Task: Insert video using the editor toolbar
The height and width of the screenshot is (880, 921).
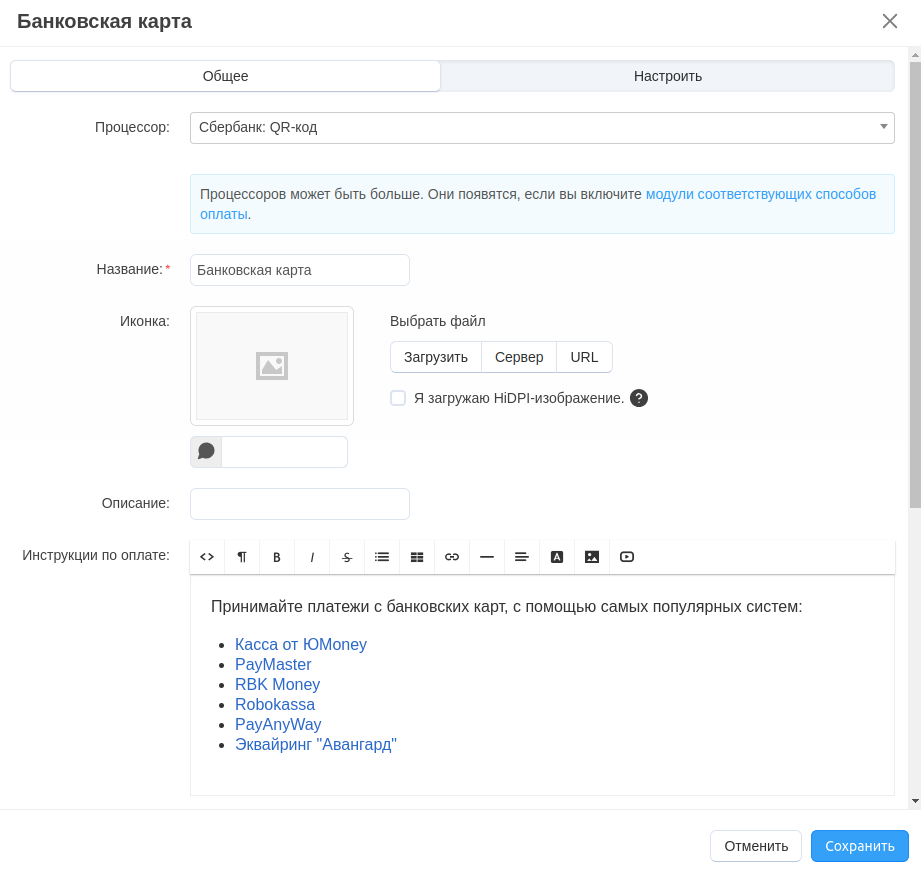Action: [x=627, y=557]
